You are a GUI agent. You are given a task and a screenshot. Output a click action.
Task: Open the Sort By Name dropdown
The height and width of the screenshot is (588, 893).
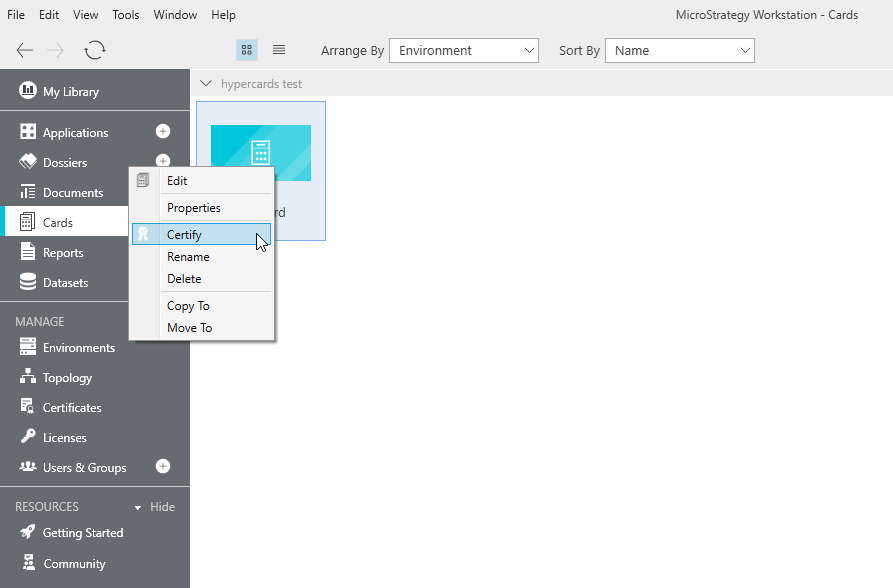coord(679,51)
